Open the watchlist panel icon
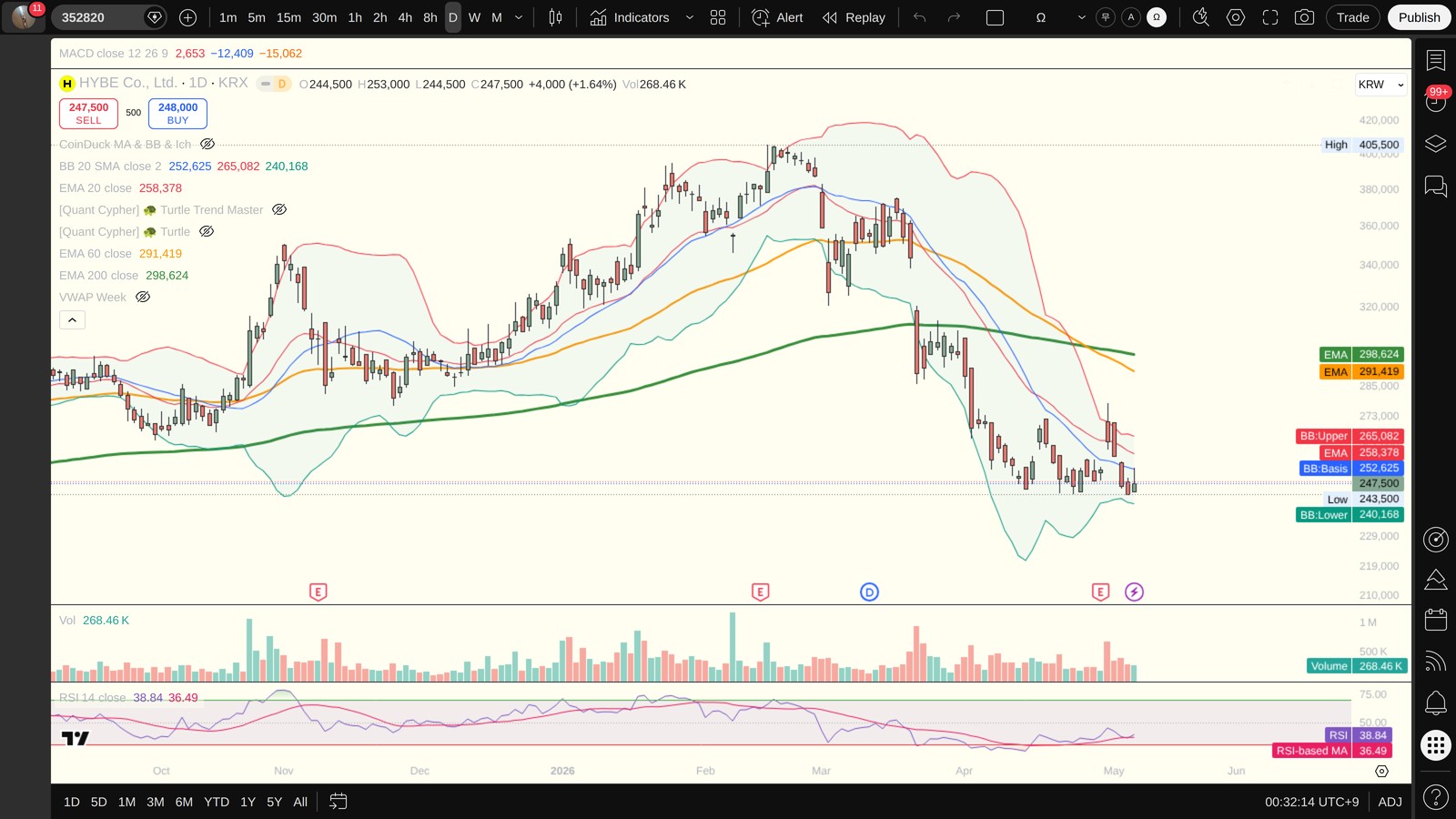1456x819 pixels. [x=1435, y=60]
